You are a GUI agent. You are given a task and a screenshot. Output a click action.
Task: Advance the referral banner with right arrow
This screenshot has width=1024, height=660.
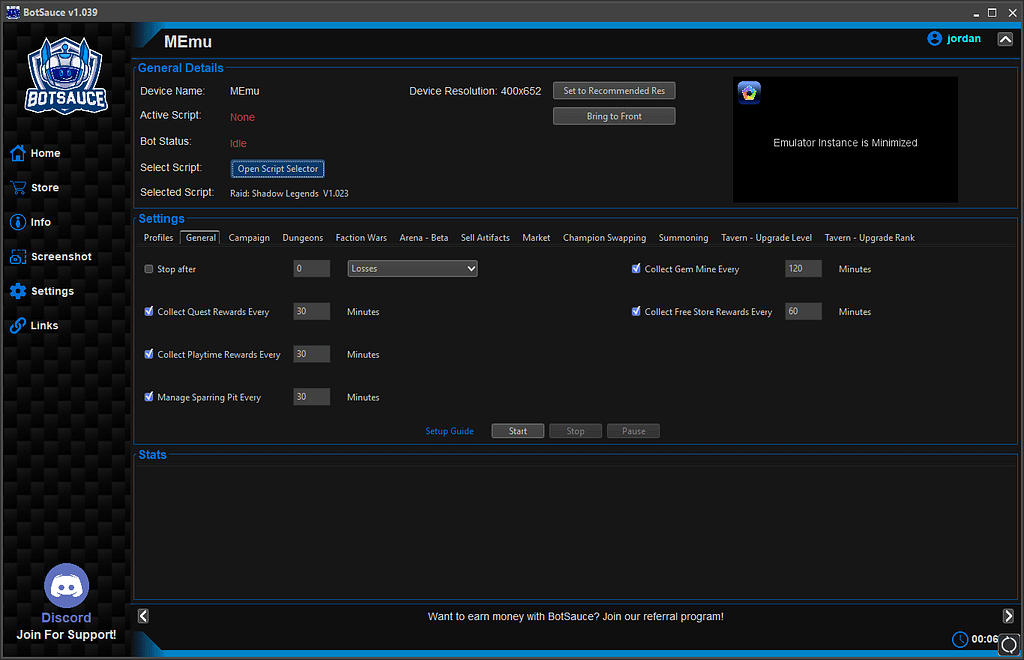1010,616
